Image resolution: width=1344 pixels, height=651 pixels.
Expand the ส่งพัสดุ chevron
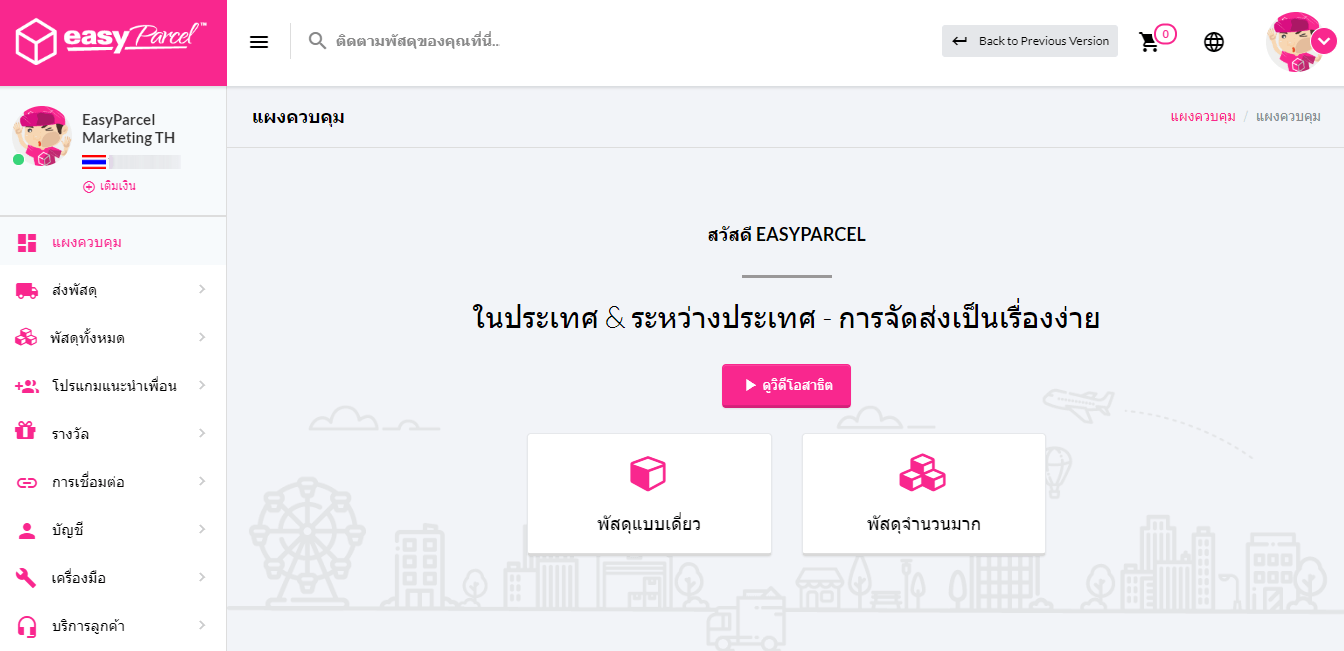tap(202, 289)
